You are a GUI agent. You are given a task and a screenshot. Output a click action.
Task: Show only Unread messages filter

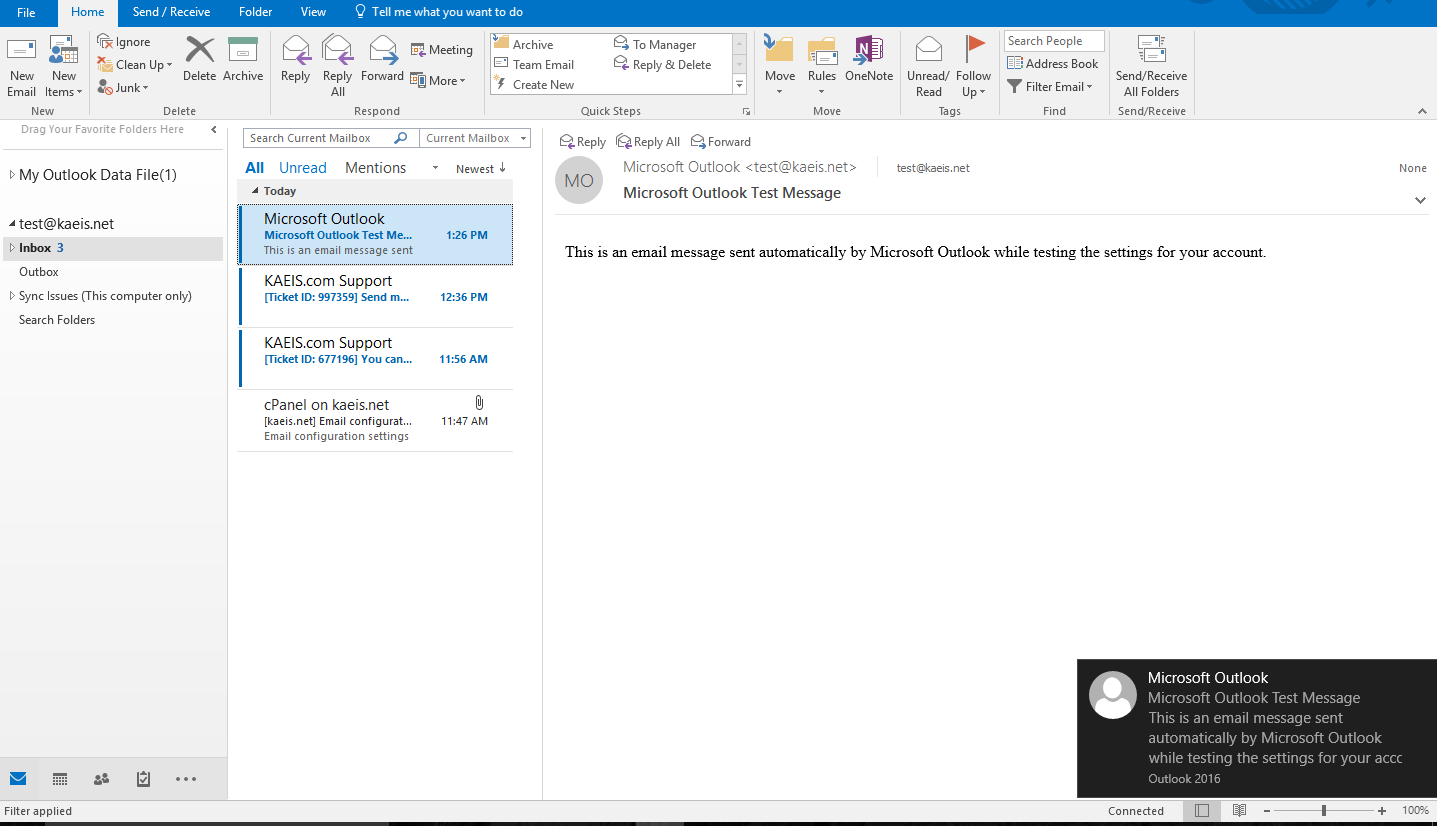coord(302,168)
